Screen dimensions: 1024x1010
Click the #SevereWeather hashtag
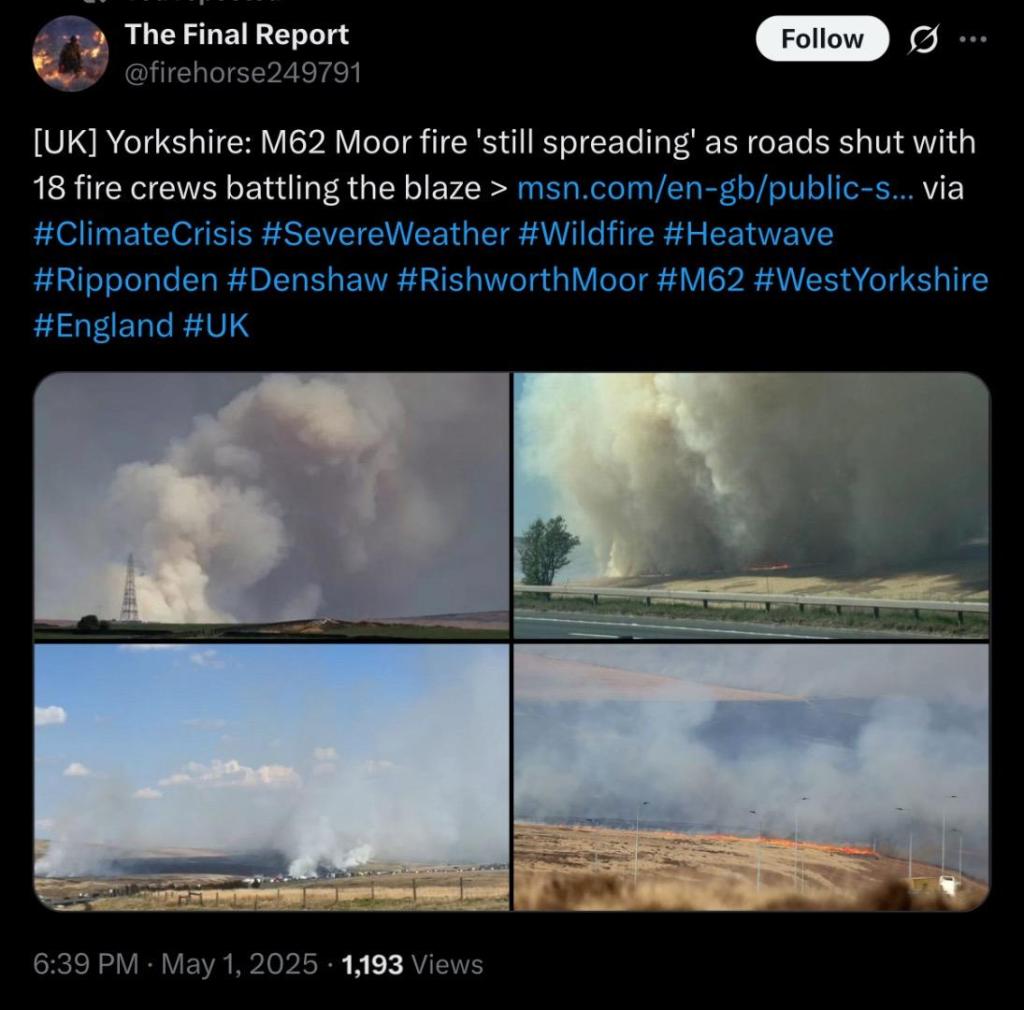click(385, 234)
